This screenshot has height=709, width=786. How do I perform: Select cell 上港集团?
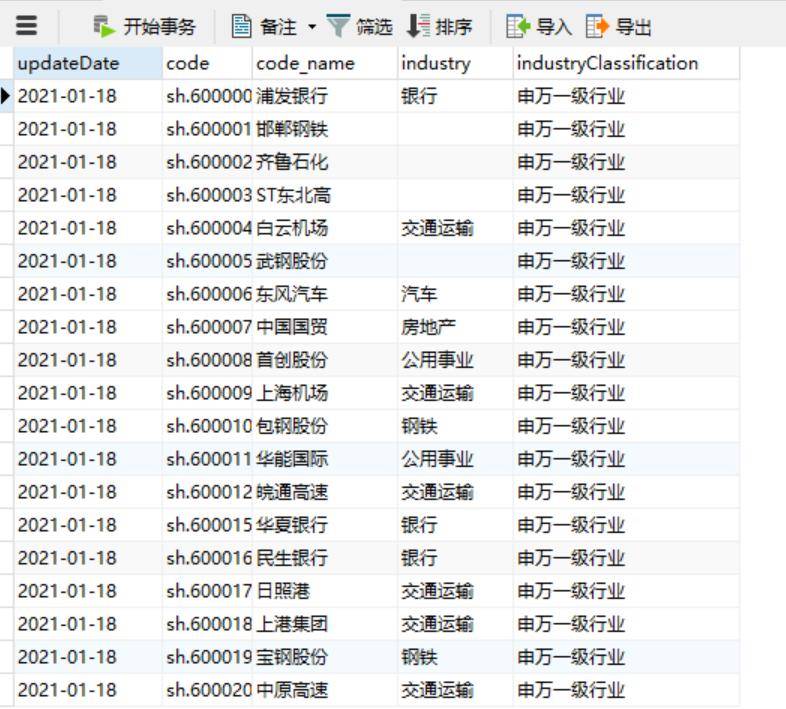[325, 624]
